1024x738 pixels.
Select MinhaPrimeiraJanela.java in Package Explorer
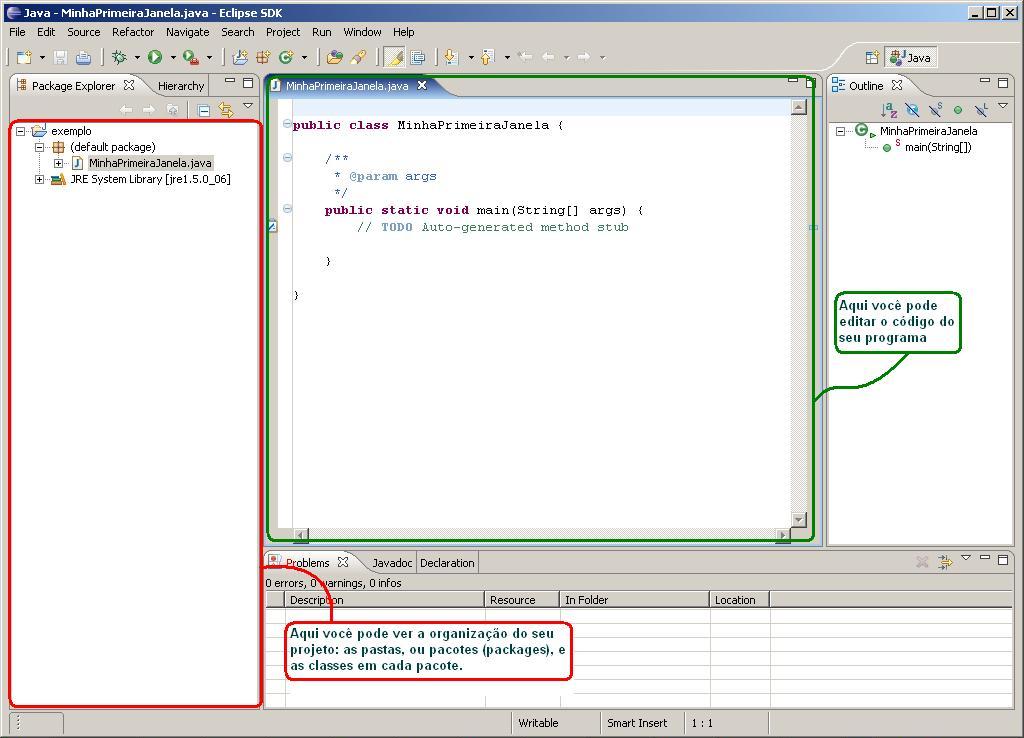(150, 163)
